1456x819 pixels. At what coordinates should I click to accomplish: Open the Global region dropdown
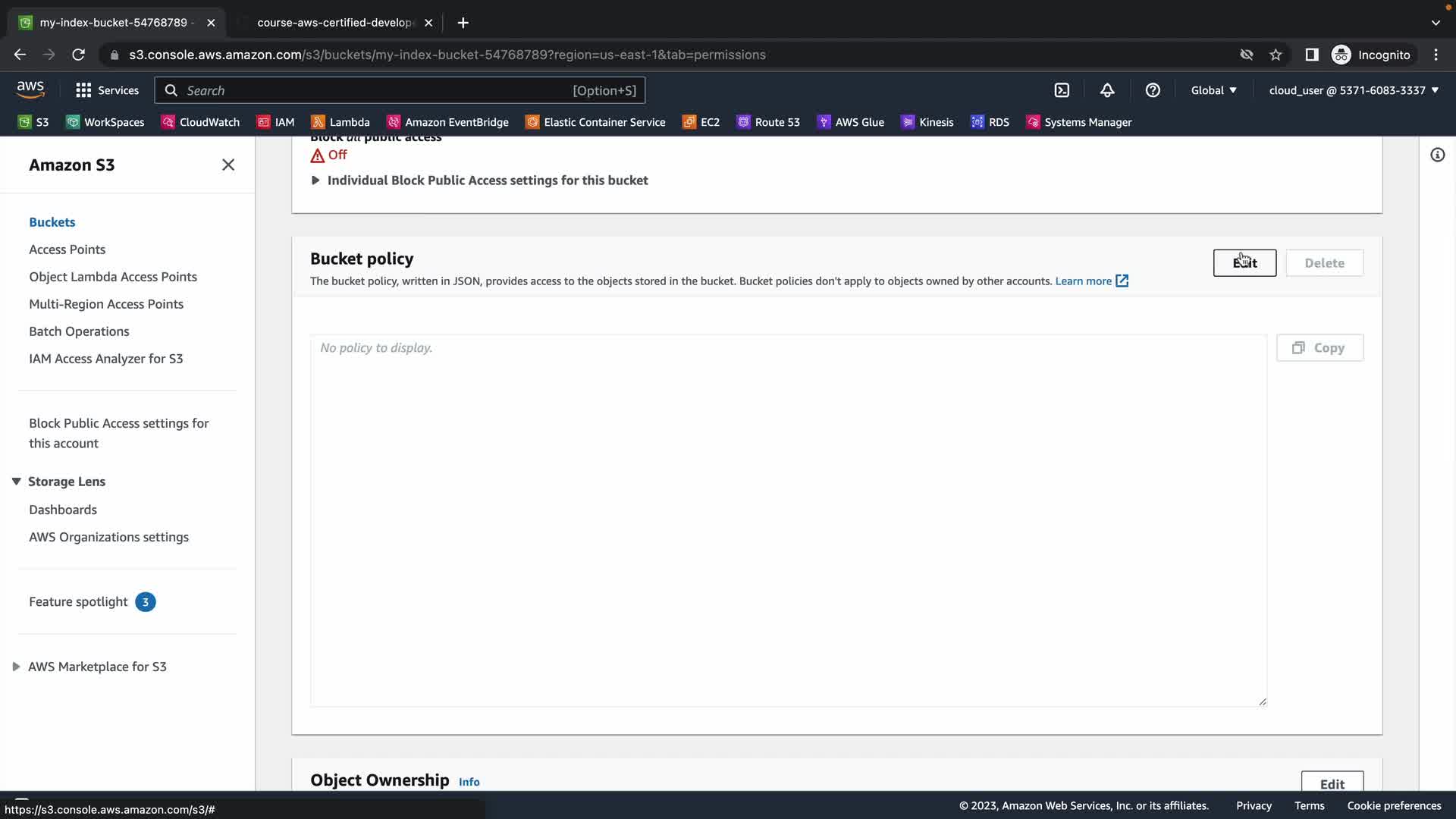click(x=1213, y=90)
